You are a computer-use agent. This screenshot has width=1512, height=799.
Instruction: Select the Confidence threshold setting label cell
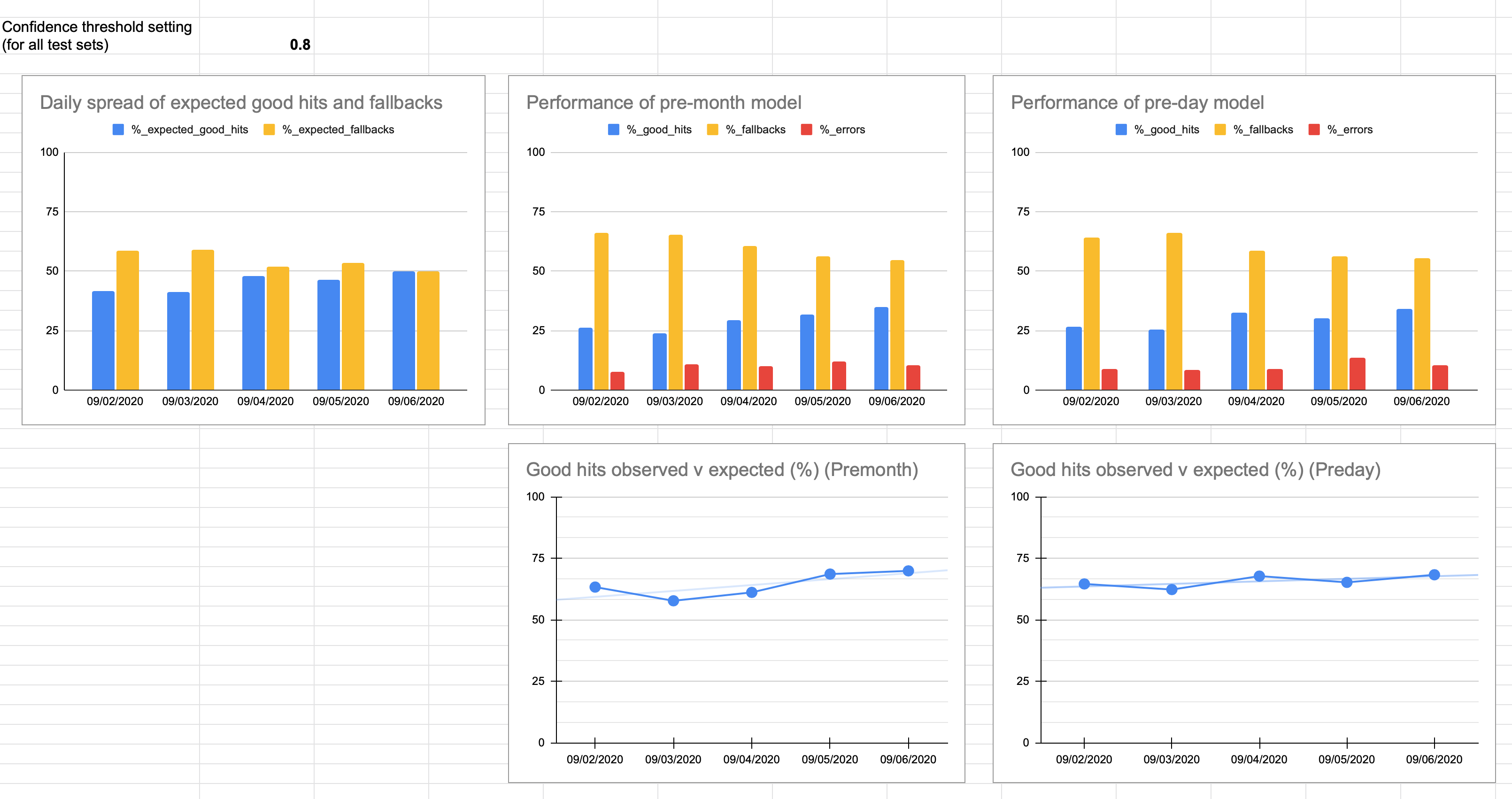pyautogui.click(x=99, y=36)
